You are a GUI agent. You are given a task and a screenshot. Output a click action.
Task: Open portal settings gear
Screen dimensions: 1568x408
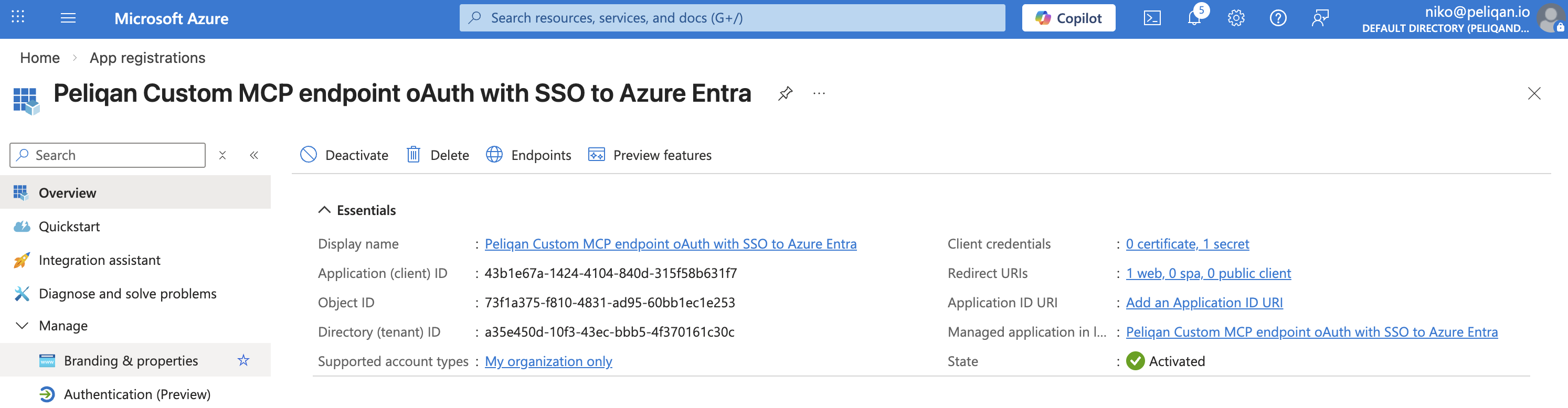(1236, 18)
